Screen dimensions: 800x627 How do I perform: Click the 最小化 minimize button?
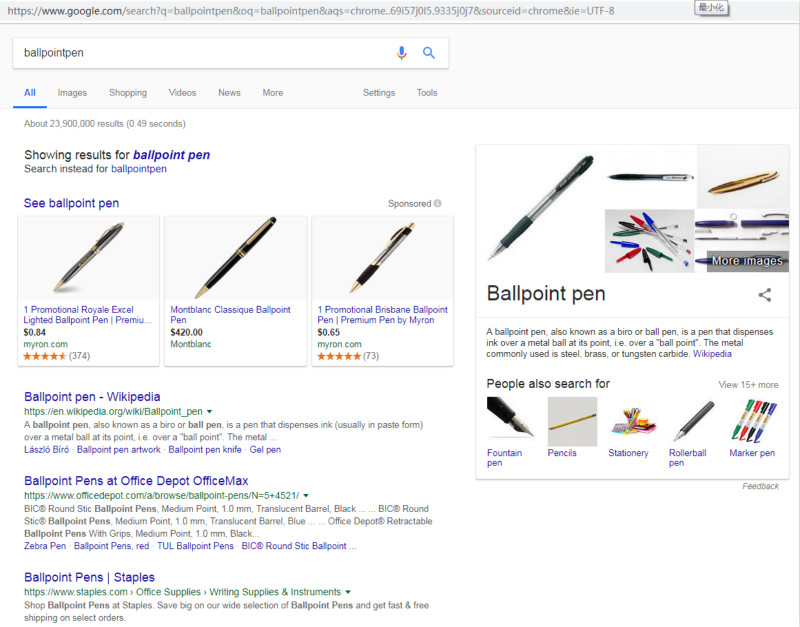tap(711, 7)
